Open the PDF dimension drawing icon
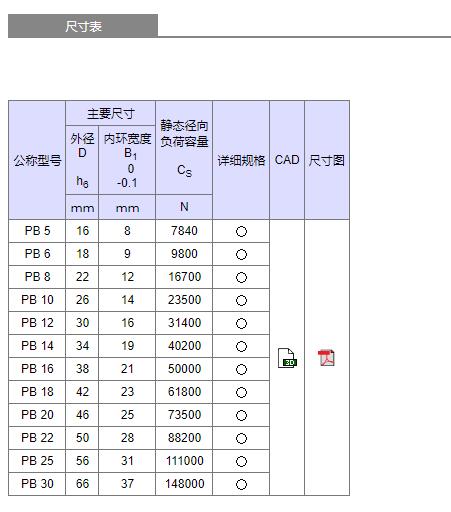Viewport: 451px width, 512px height. pyautogui.click(x=326, y=358)
